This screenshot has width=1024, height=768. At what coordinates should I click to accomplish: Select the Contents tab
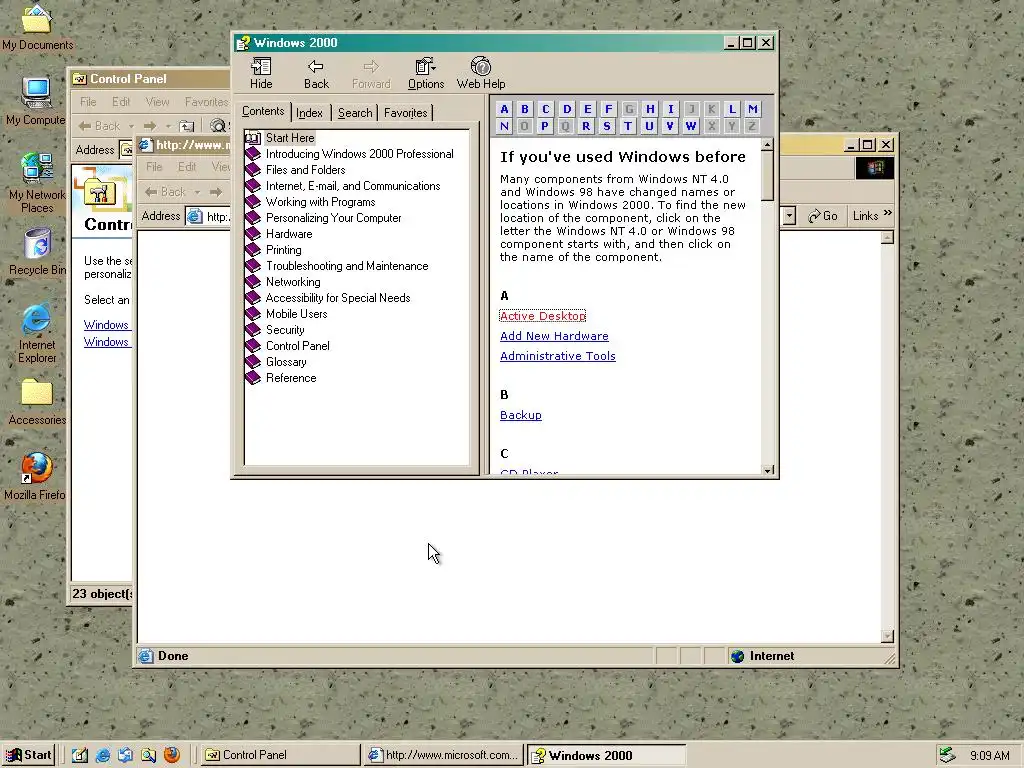point(263,111)
